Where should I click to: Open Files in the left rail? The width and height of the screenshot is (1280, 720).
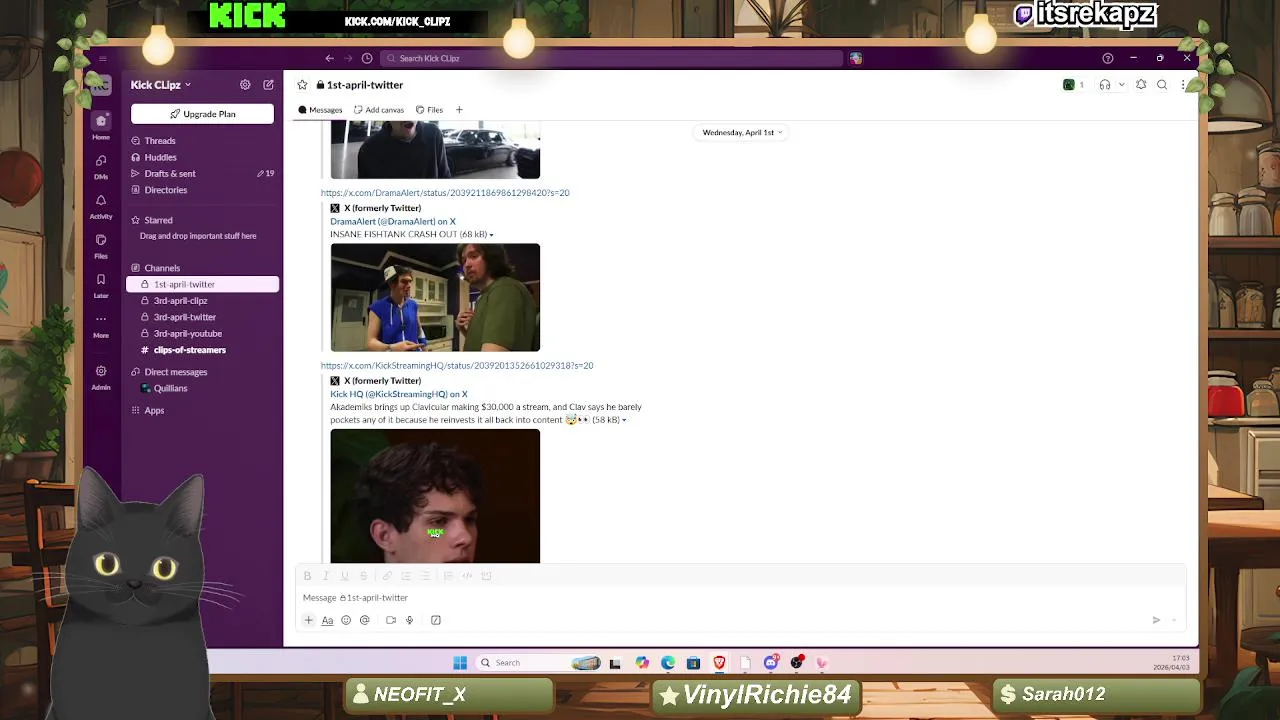click(101, 246)
